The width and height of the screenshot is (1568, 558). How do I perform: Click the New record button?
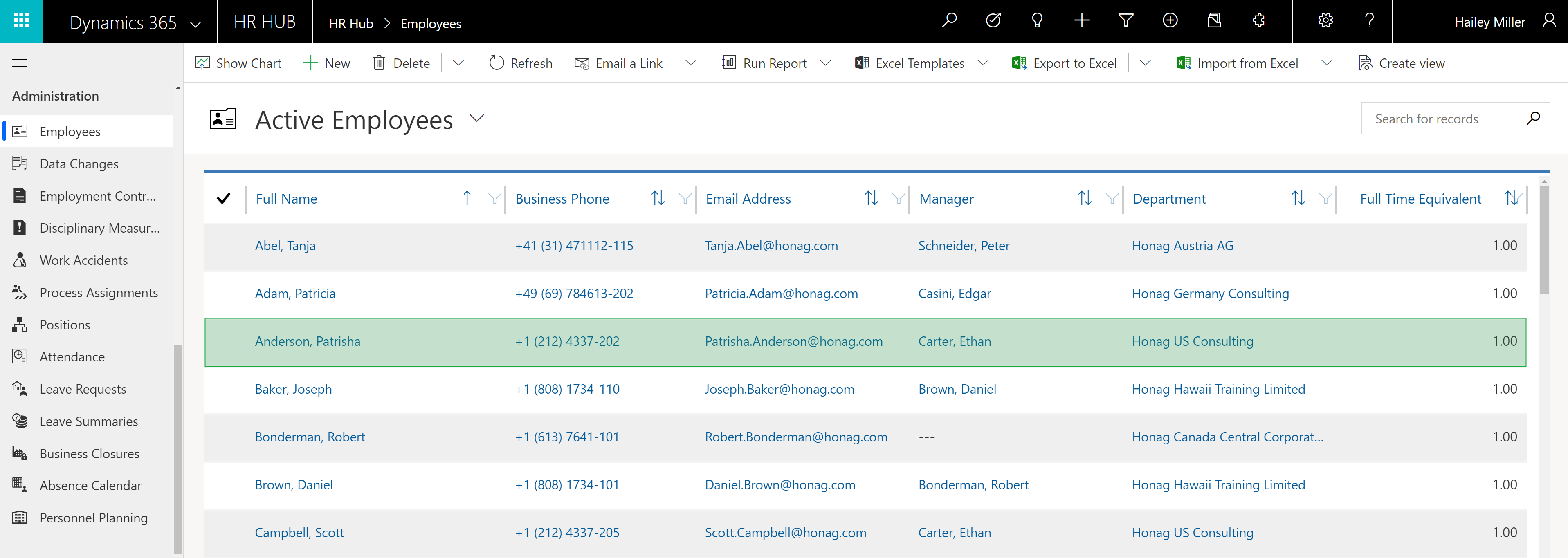point(327,63)
